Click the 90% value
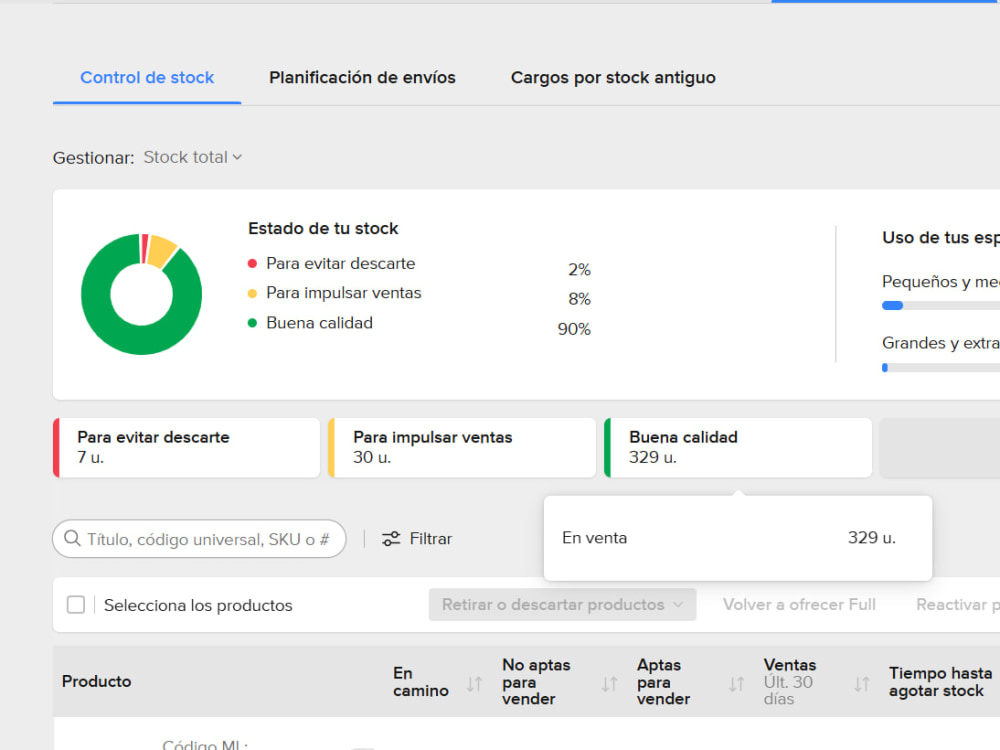The width and height of the screenshot is (1000, 750). pos(574,329)
